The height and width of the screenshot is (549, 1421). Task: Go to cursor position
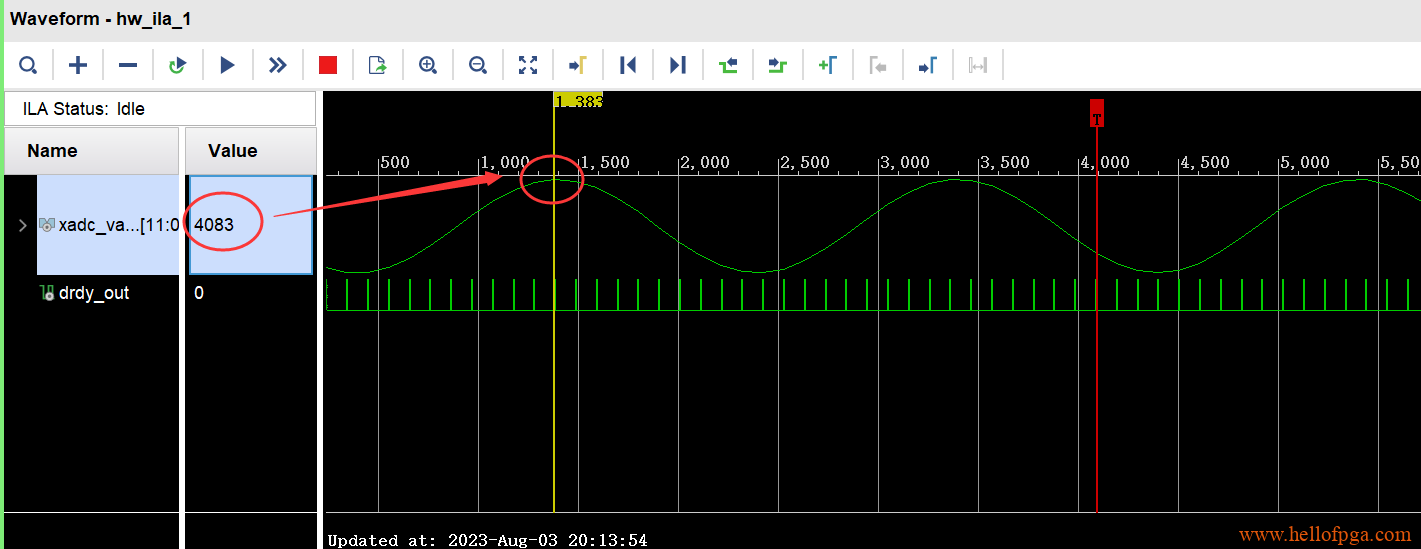(578, 66)
